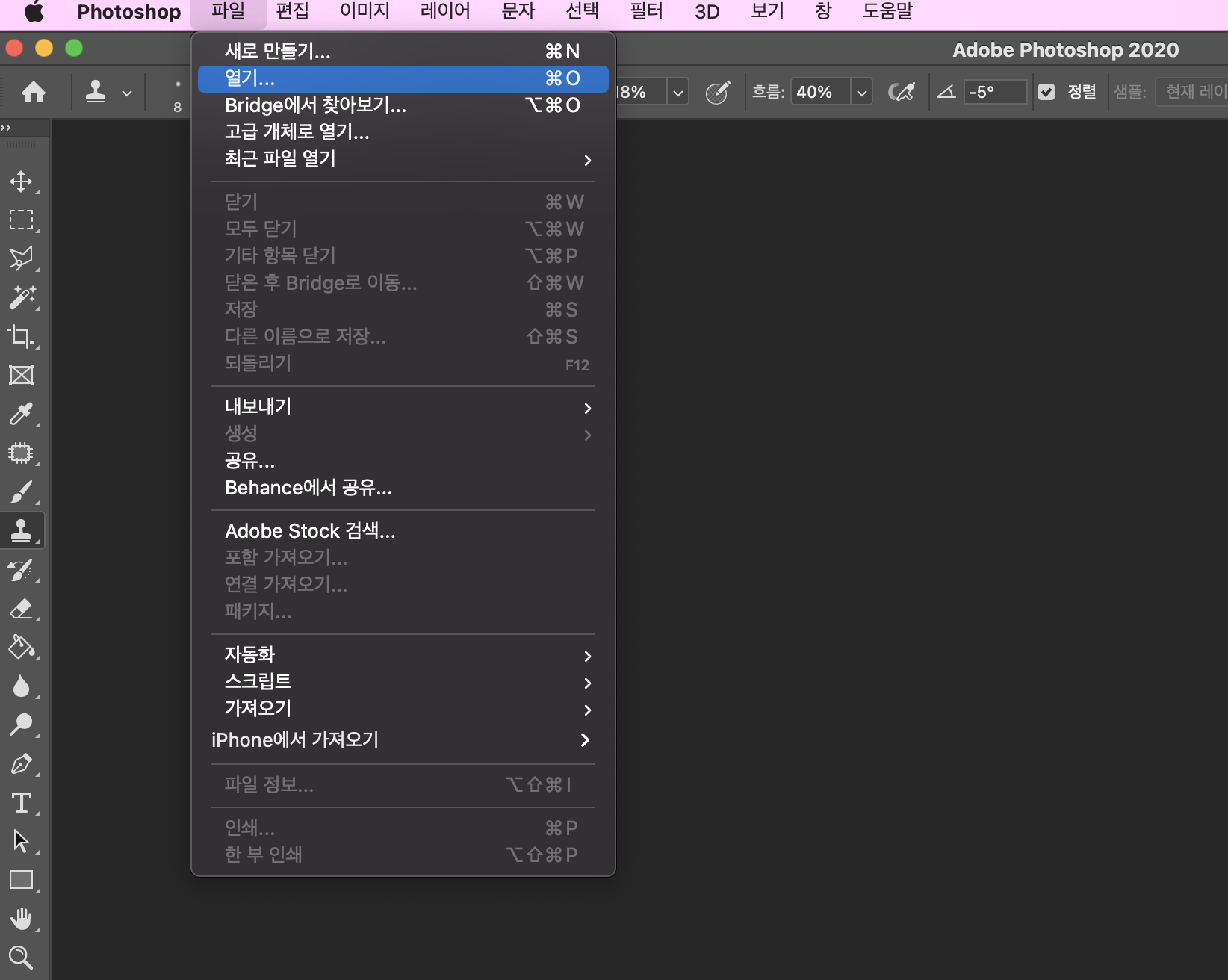The width and height of the screenshot is (1228, 980).
Task: Expand the 스크립트 submenu
Action: 403,682
